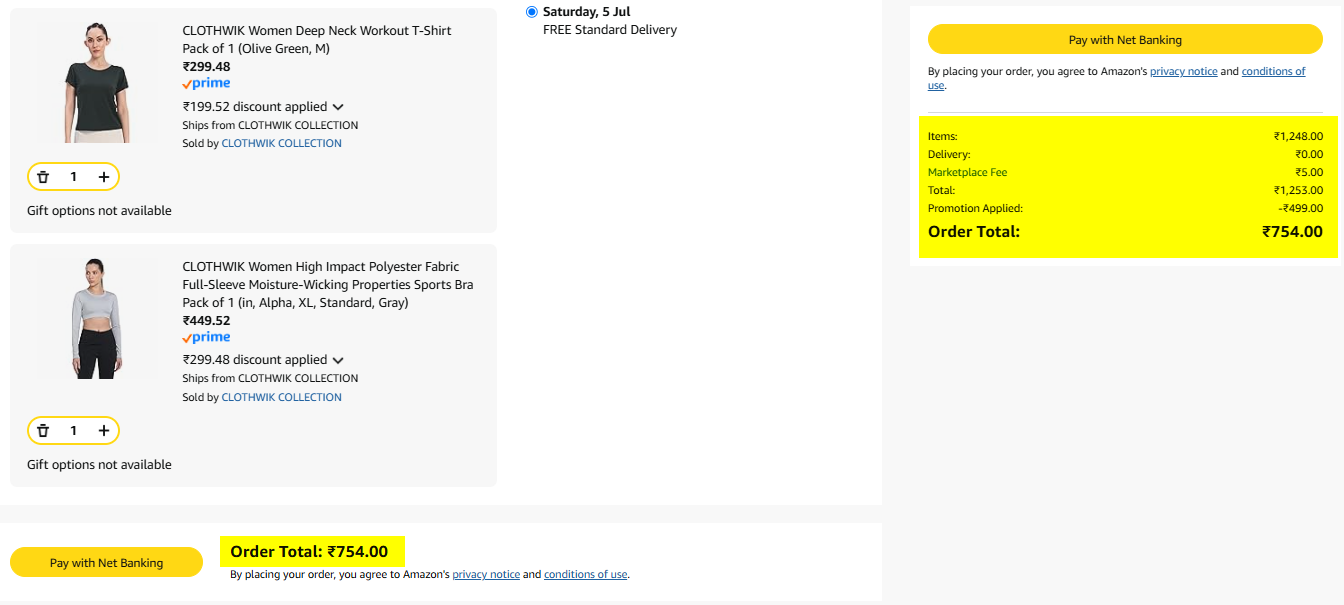This screenshot has width=1344, height=605.
Task: Open CLOTHWIK COLLECTION seller link for T-Shirt
Action: click(281, 144)
